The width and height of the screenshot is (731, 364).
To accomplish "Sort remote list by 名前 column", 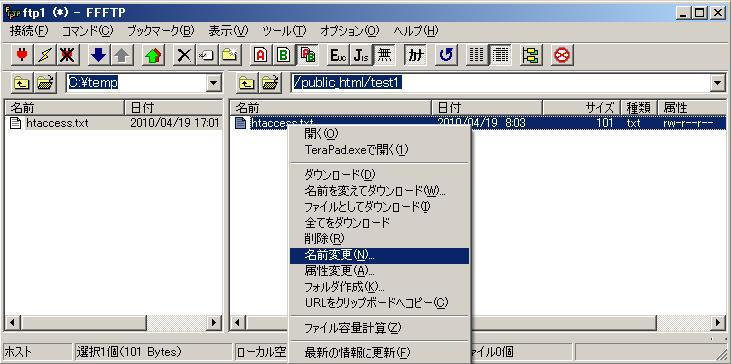I will 331,108.
